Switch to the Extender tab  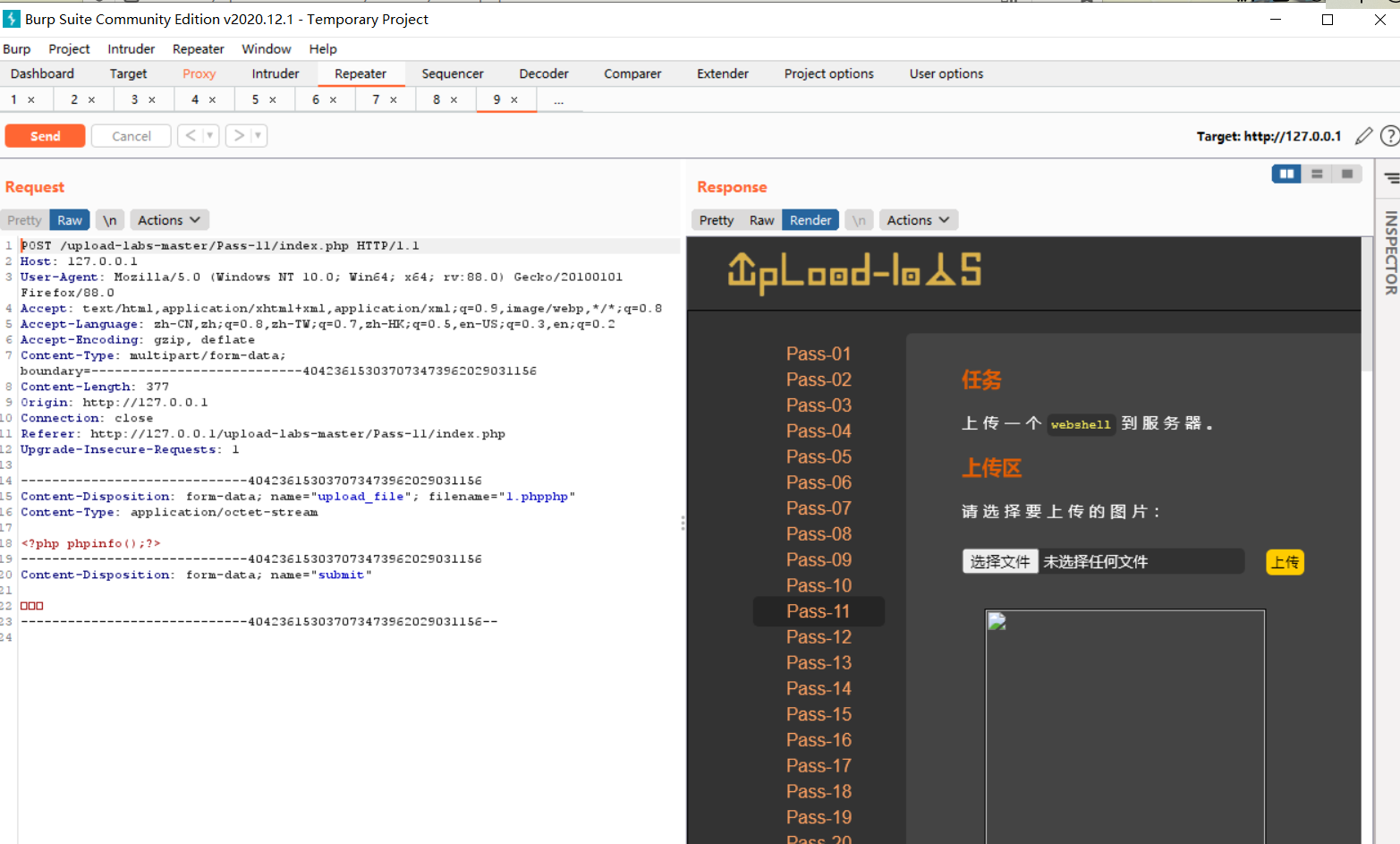pos(723,73)
